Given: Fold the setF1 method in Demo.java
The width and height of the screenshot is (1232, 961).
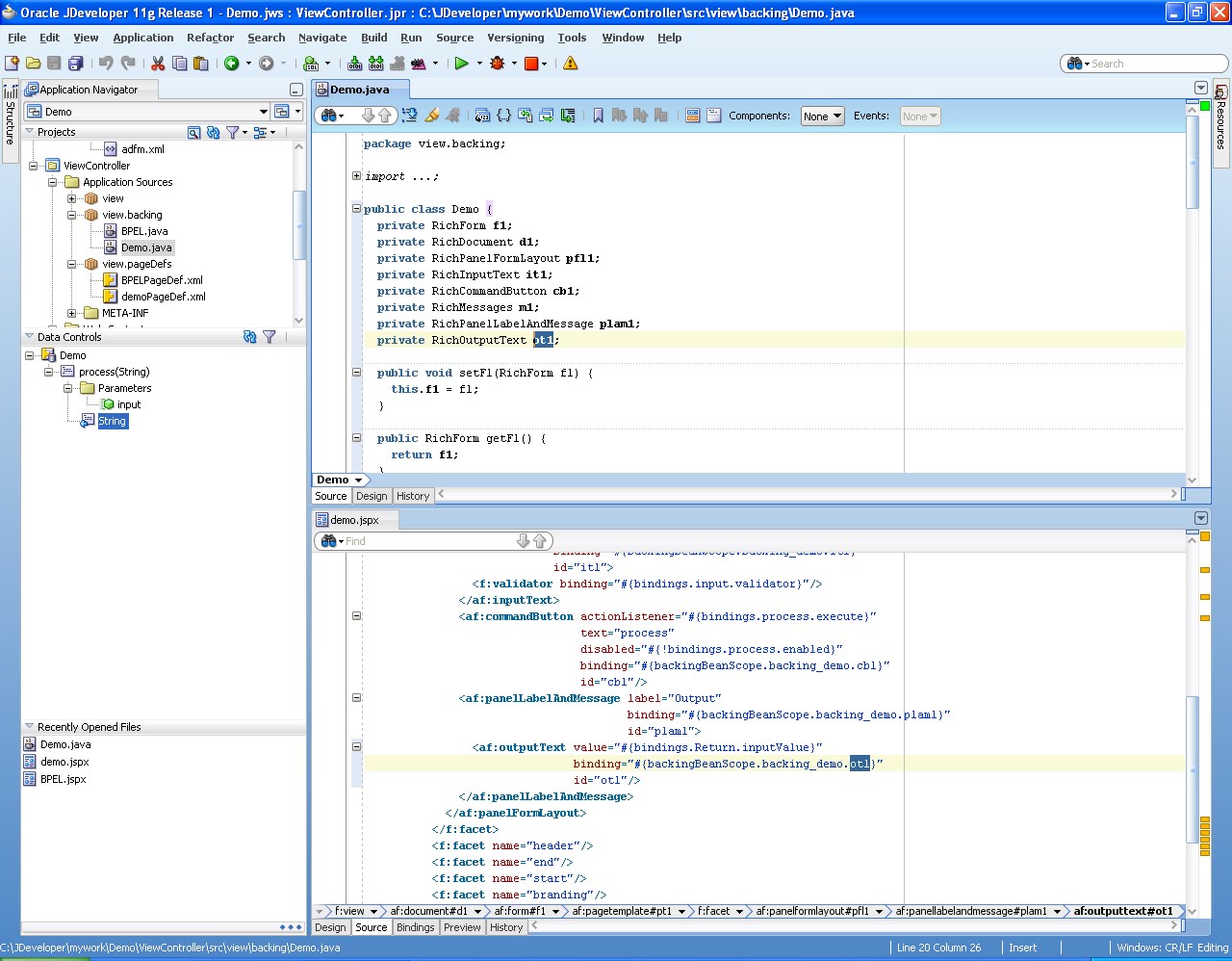Looking at the screenshot, I should pos(356,373).
